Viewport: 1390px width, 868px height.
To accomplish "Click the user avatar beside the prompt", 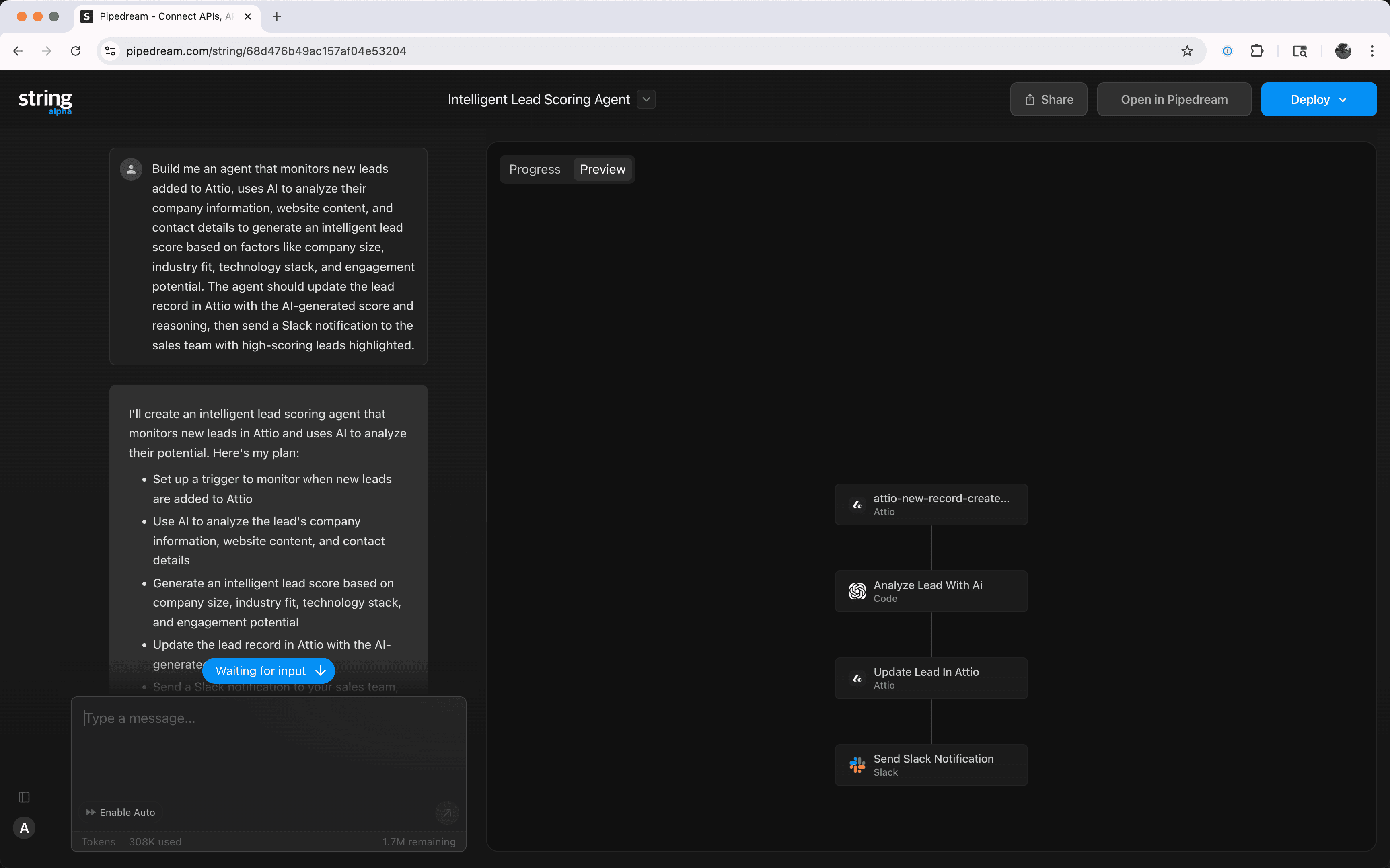I will tap(131, 169).
